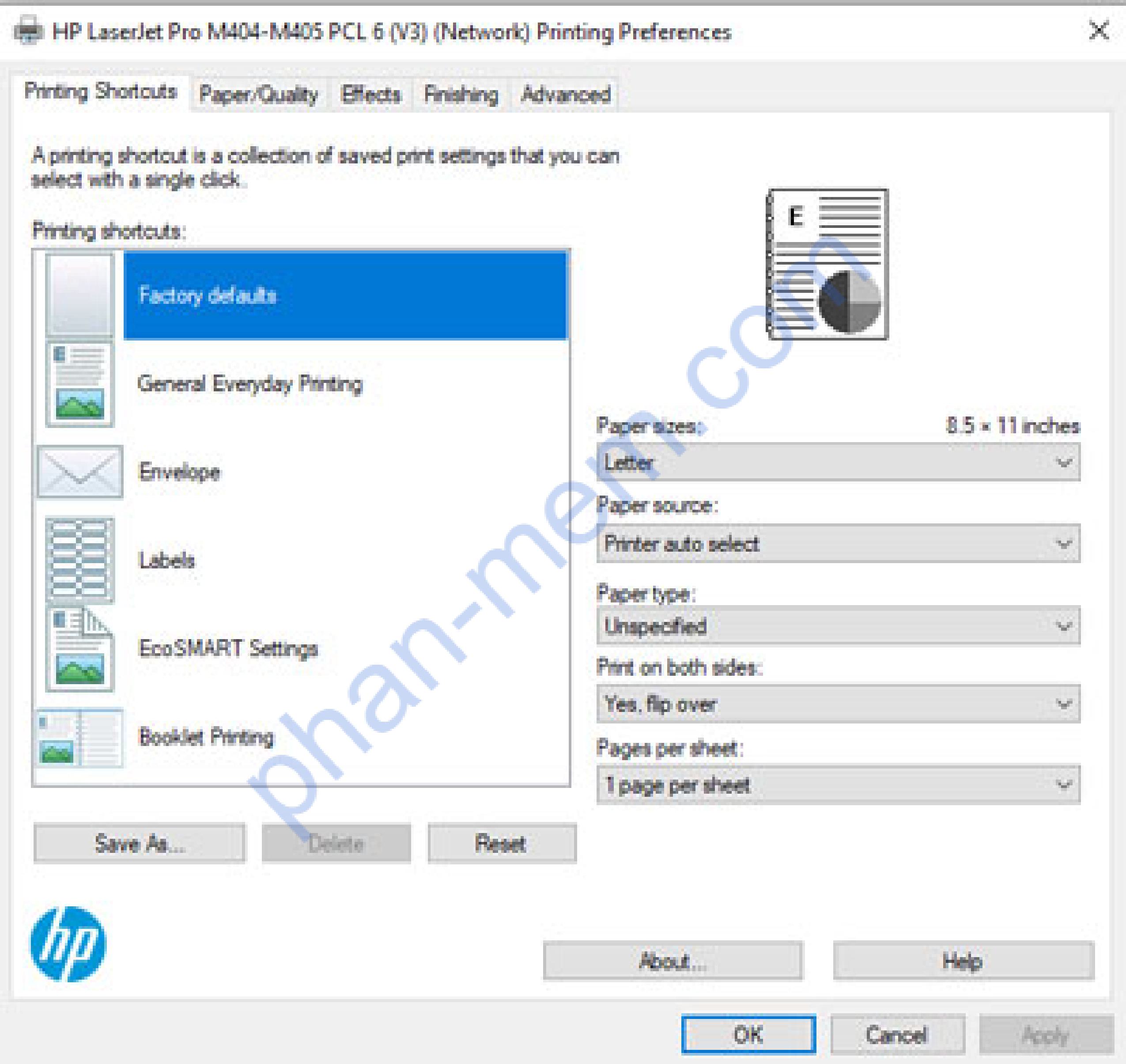Click the EcoSMART Settings icon
Viewport: 1126px width, 1064px height.
(79, 649)
